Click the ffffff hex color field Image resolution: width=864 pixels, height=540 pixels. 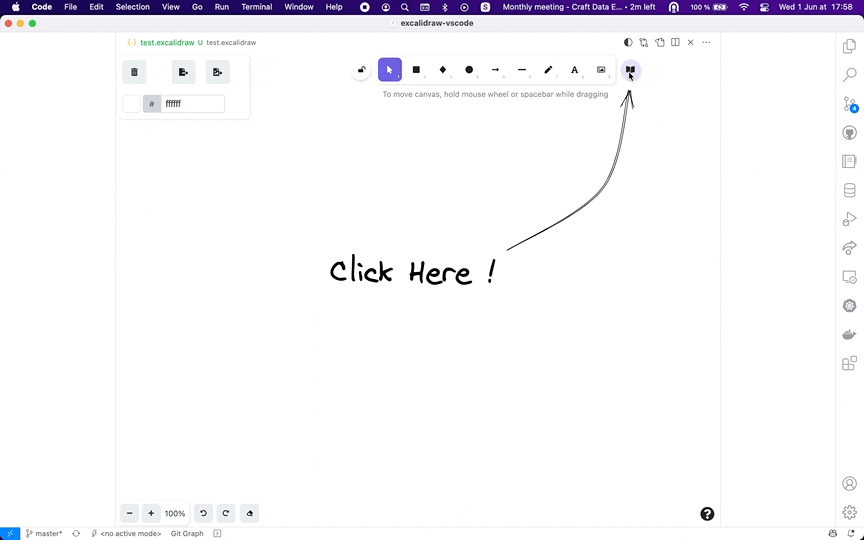[192, 104]
